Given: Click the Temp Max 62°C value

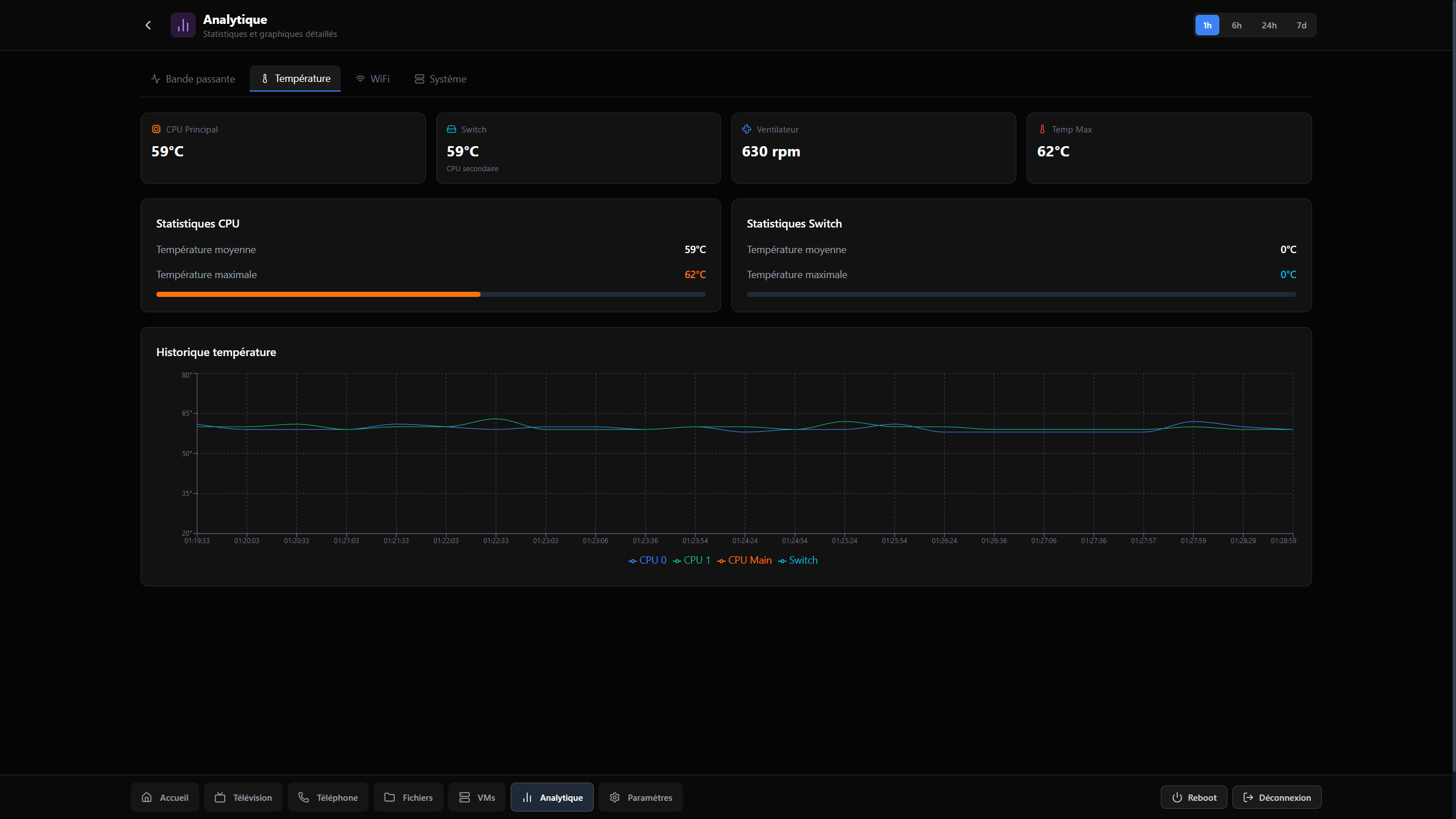Looking at the screenshot, I should (x=1053, y=151).
